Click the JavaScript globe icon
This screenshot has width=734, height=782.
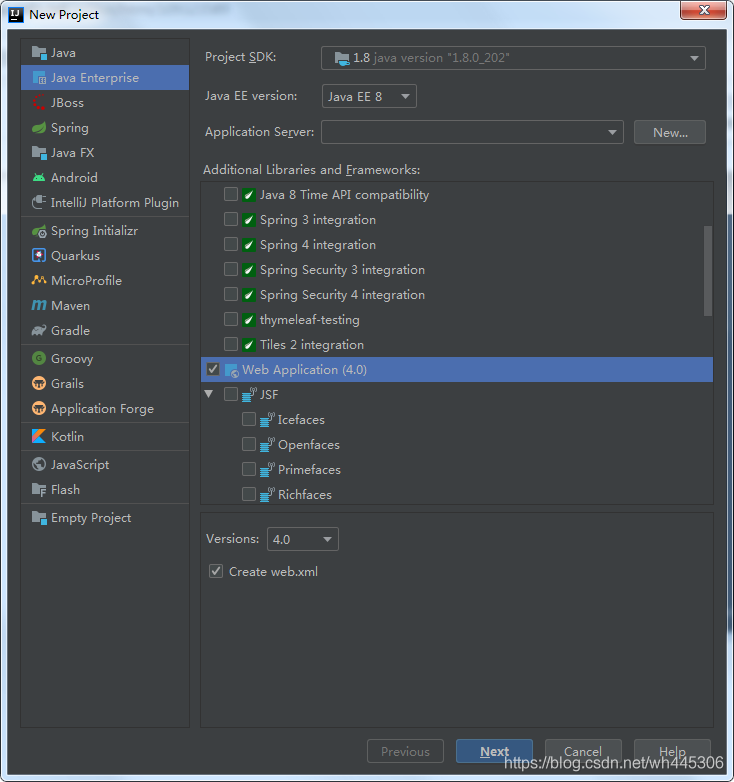[x=39, y=464]
